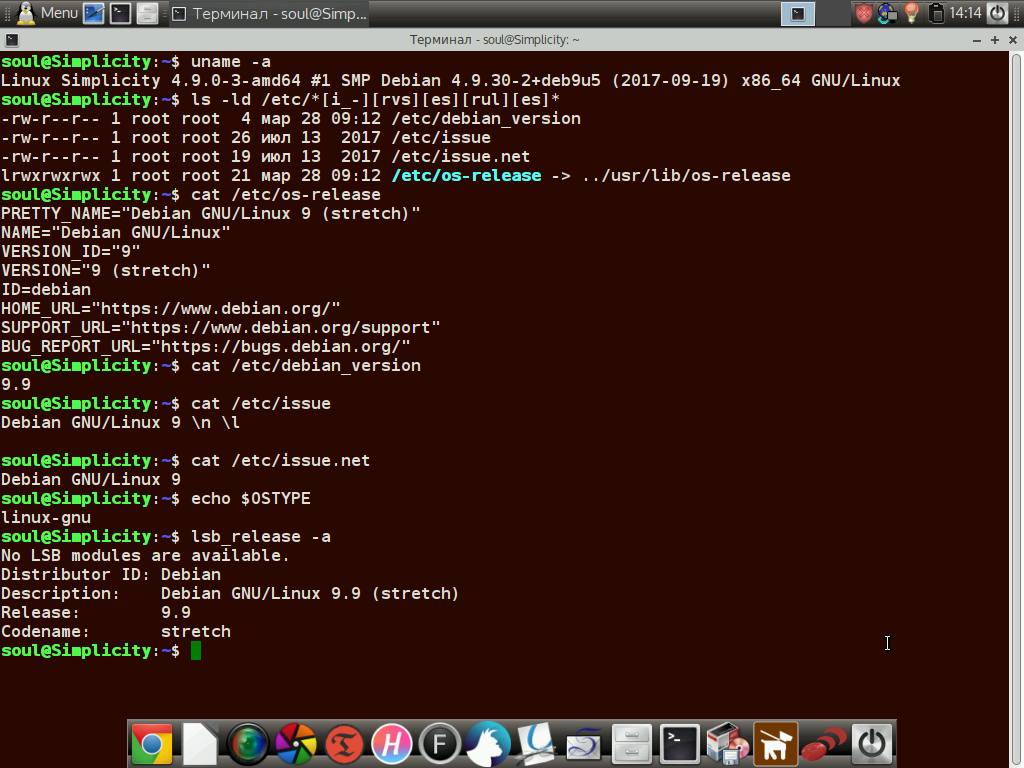Open terminal launcher in top panel

(x=120, y=13)
